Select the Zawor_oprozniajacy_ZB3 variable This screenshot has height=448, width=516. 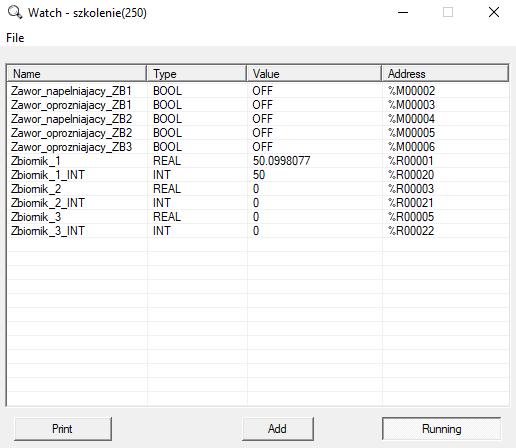71,147
